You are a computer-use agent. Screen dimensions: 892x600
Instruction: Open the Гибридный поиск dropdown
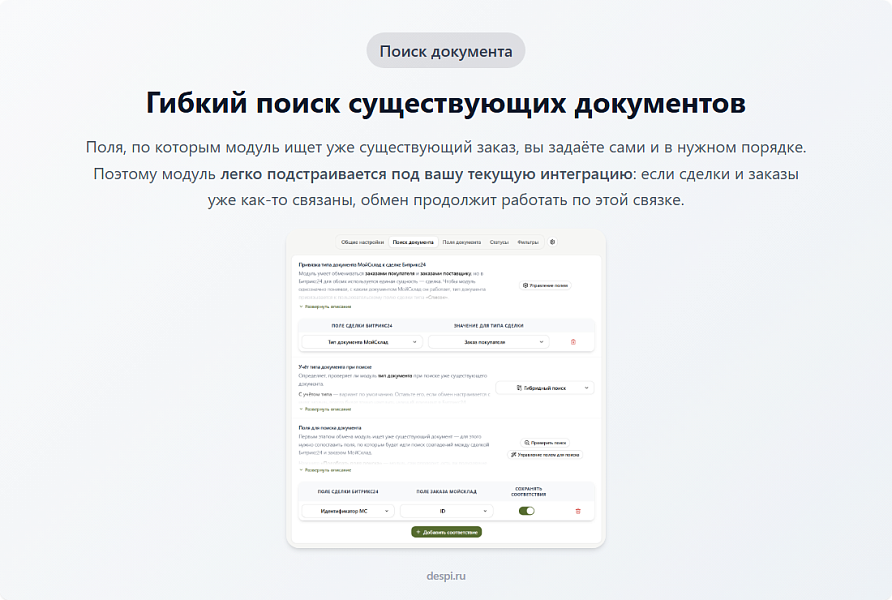(x=545, y=388)
